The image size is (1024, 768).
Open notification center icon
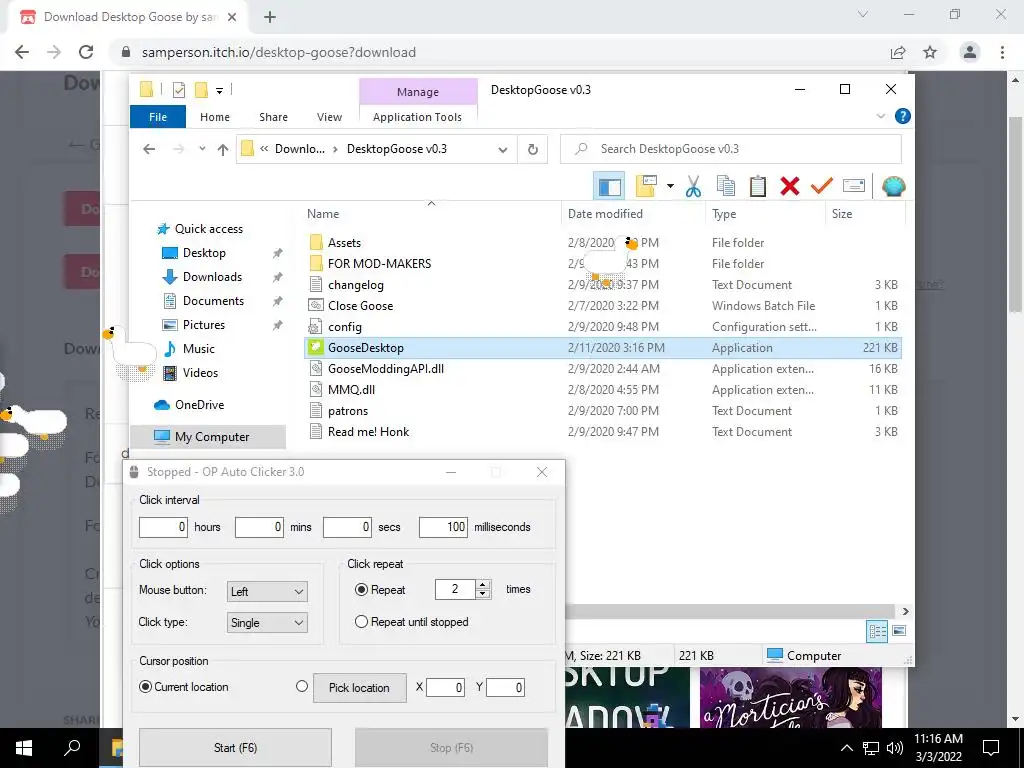[x=991, y=748]
